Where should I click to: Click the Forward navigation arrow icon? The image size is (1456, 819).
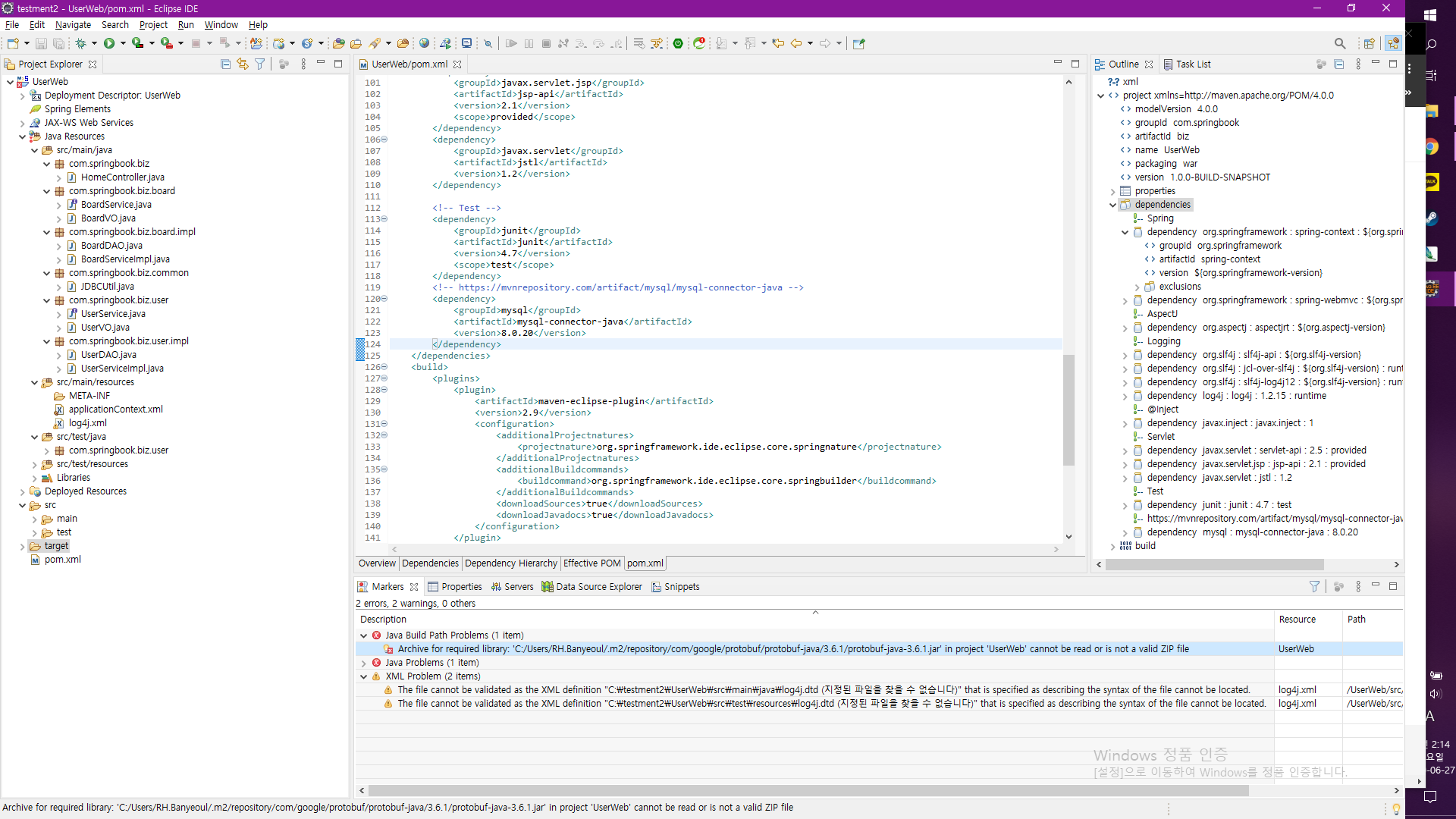pyautogui.click(x=825, y=43)
